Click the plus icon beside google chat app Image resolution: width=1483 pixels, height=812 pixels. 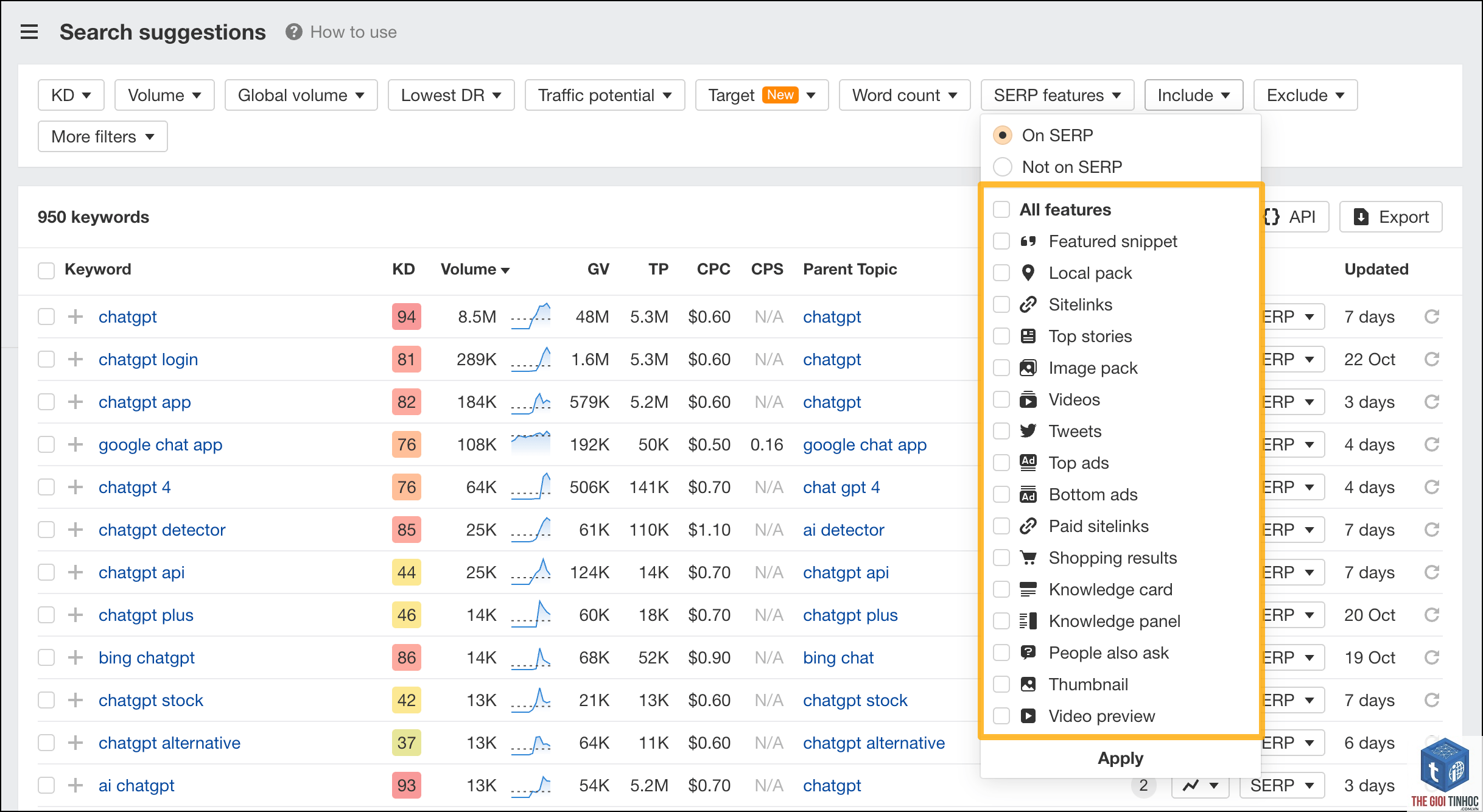point(75,444)
